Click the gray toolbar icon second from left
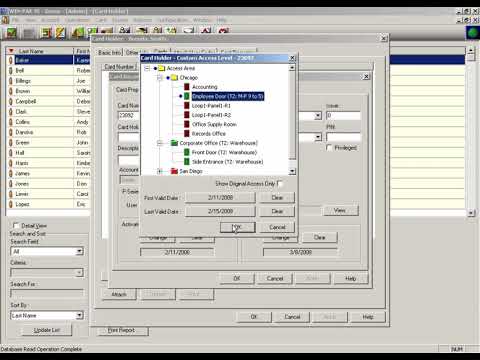Image resolution: width=480 pixels, height=360 pixels. (x=29, y=33)
